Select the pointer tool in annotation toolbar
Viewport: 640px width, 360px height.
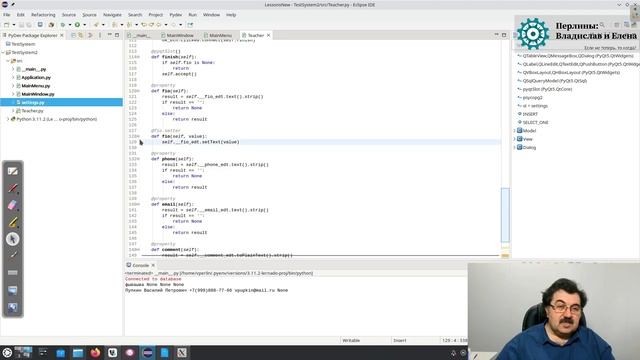pyautogui.click(x=13, y=239)
